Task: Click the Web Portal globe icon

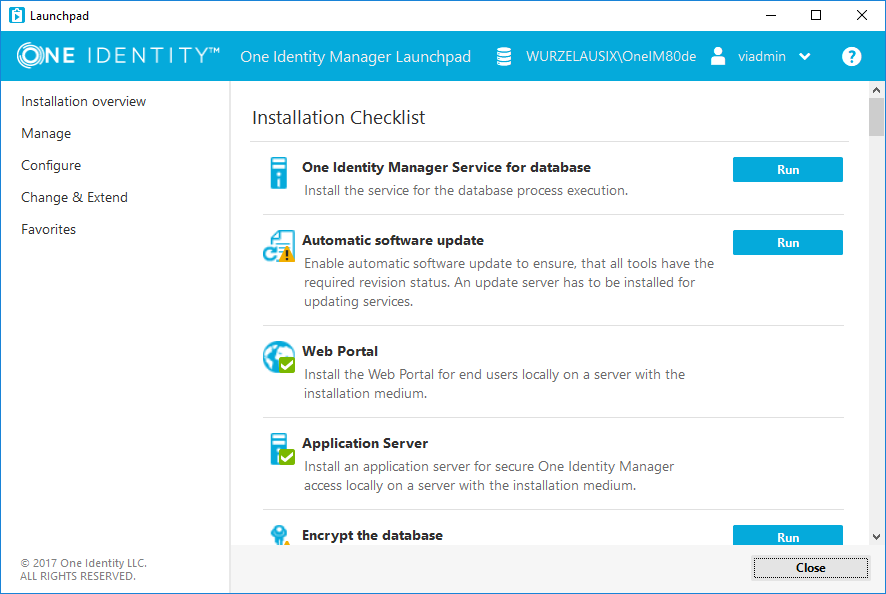Action: point(279,357)
